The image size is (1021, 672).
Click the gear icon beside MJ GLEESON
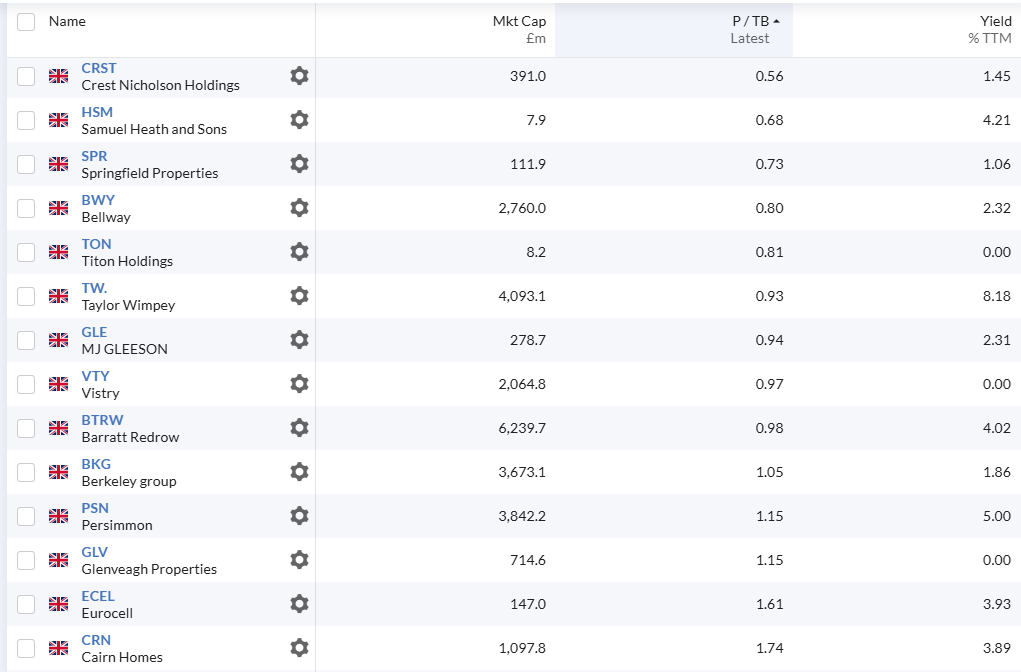299,340
